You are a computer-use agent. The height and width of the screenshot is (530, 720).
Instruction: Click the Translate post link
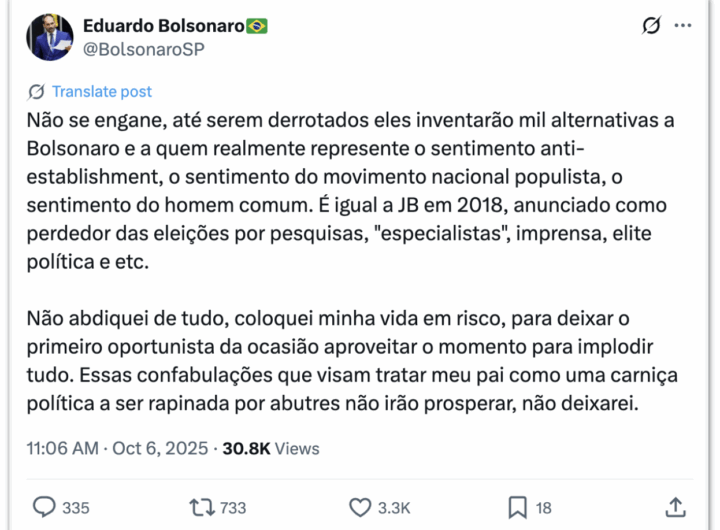(x=102, y=92)
